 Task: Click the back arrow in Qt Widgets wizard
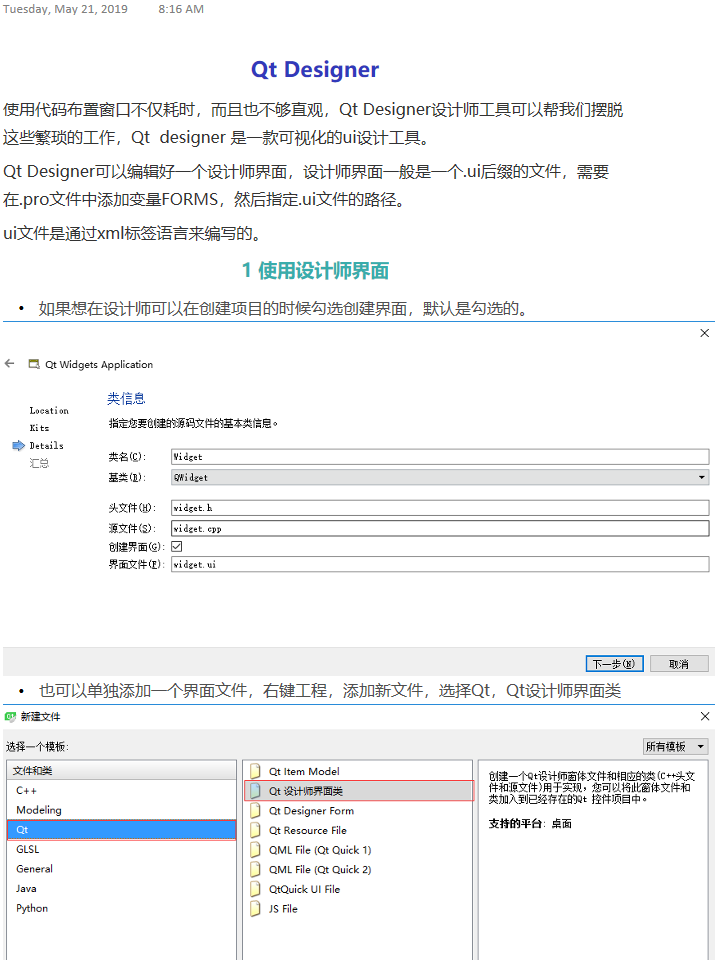tap(9, 364)
